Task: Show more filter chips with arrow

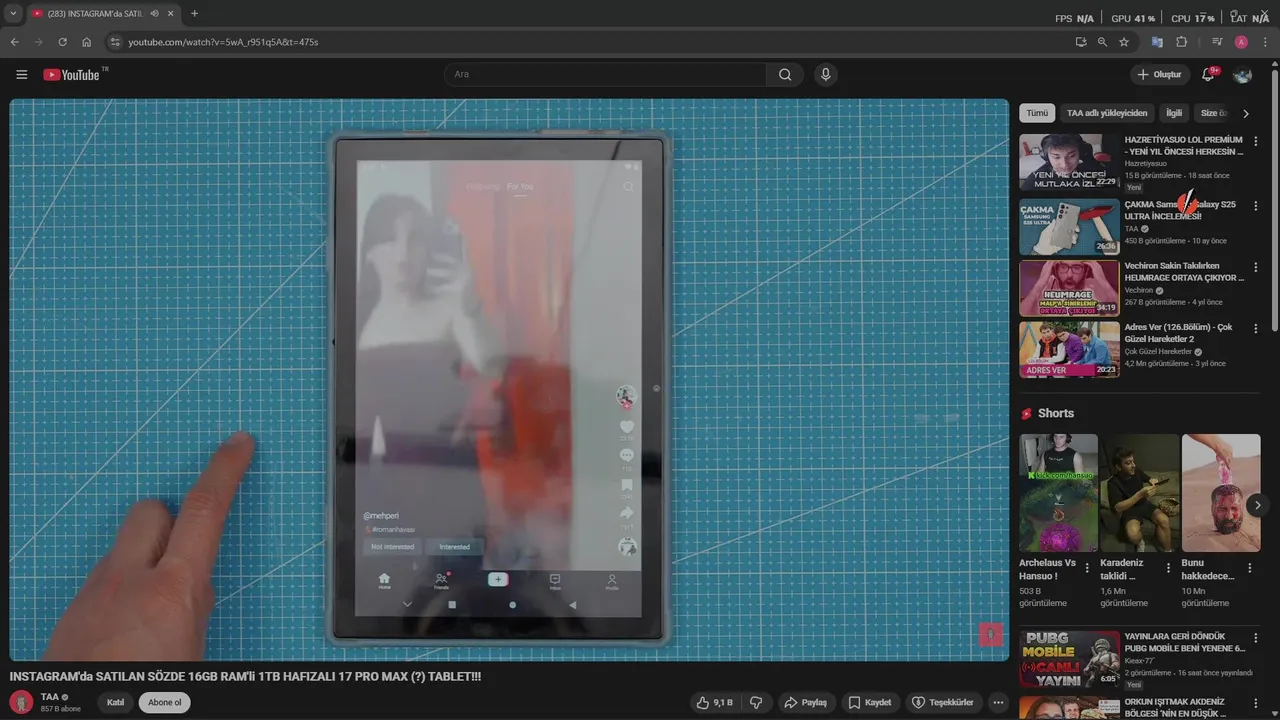Action: tap(1246, 114)
